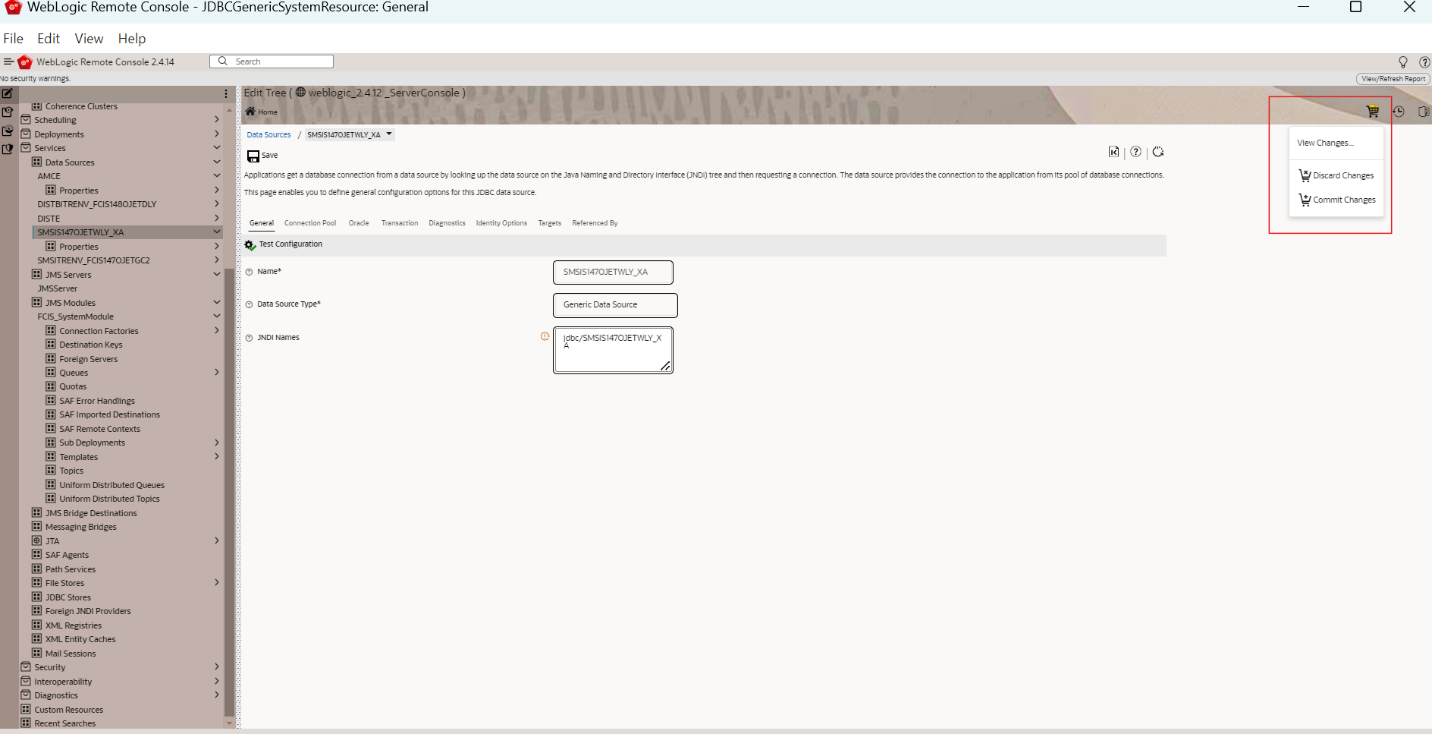Toggle the hamburger navigation menu icon
Viewport: 1432px width, 734px height.
pos(8,62)
